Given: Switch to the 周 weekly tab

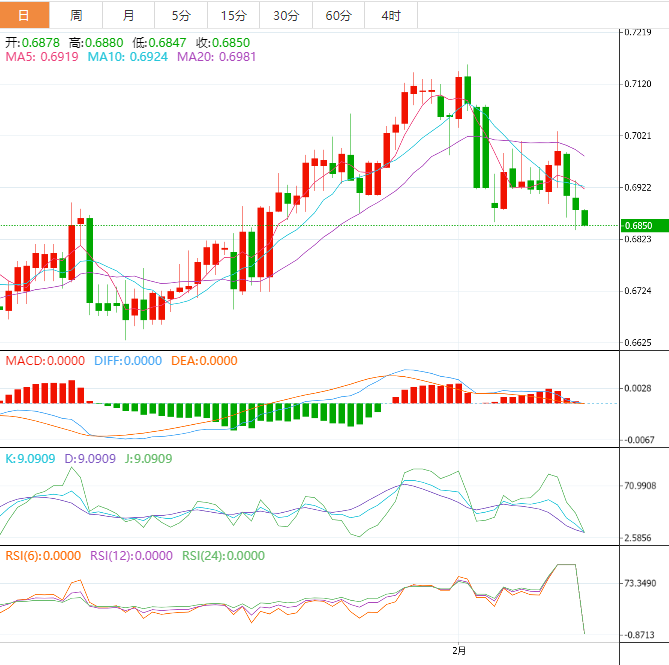Looking at the screenshot, I should [x=77, y=15].
